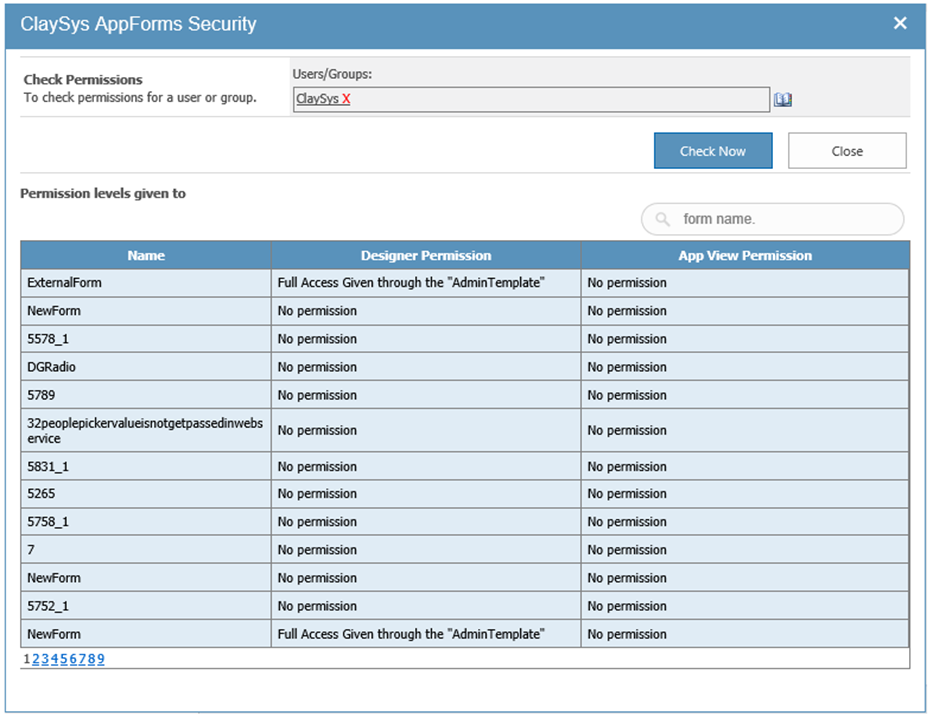Image resolution: width=933 pixels, height=716 pixels.
Task: Click the Designer Permission column header
Action: coord(426,255)
